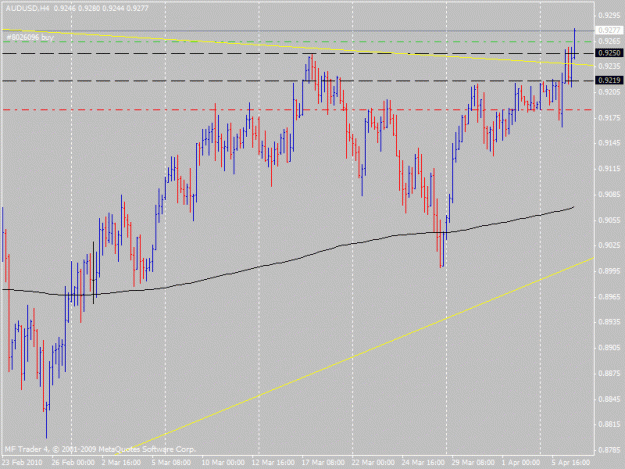Click the 0.9085 price axis label
This screenshot has height=469, width=625.
click(x=609, y=194)
